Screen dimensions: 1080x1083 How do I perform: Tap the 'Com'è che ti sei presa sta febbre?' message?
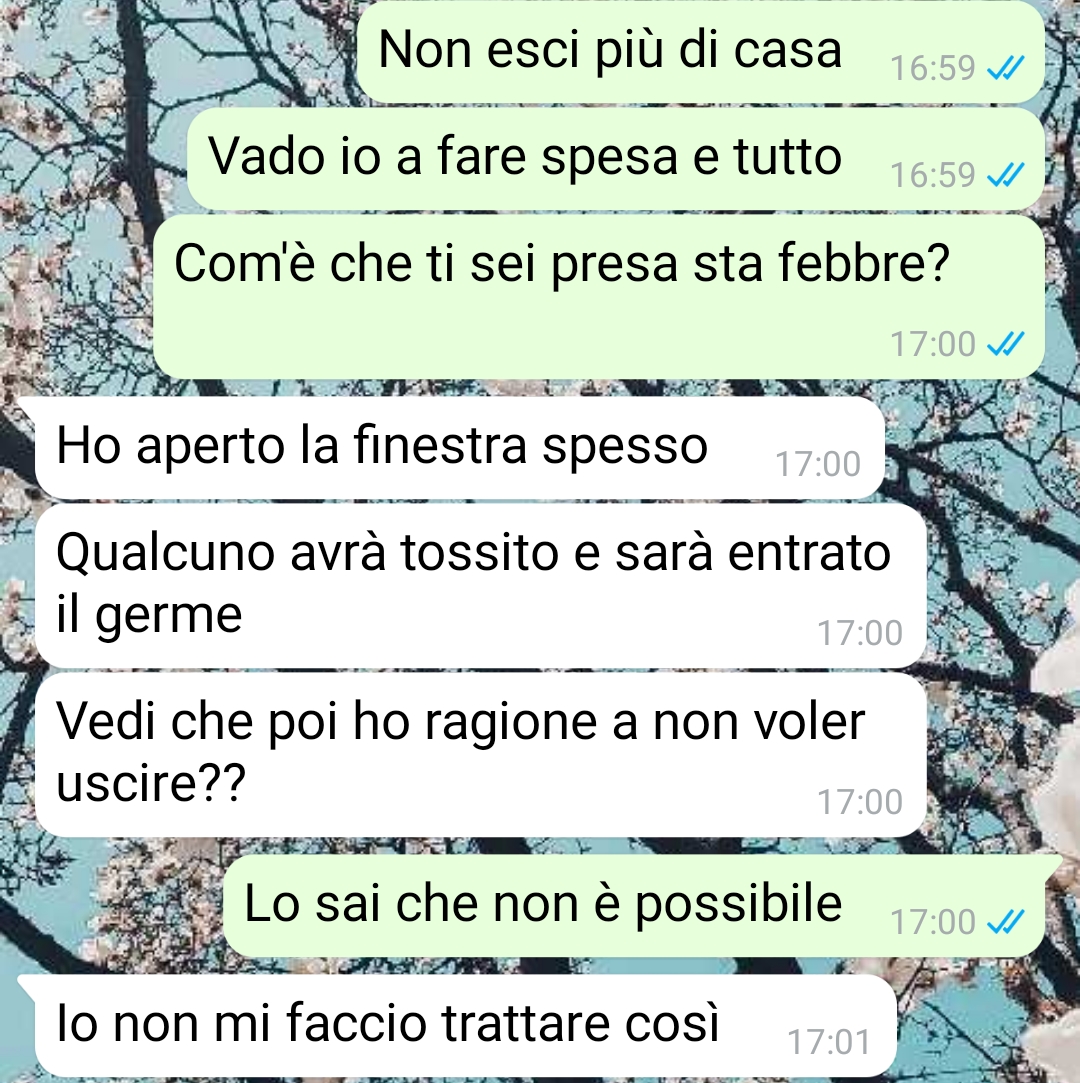(598, 297)
